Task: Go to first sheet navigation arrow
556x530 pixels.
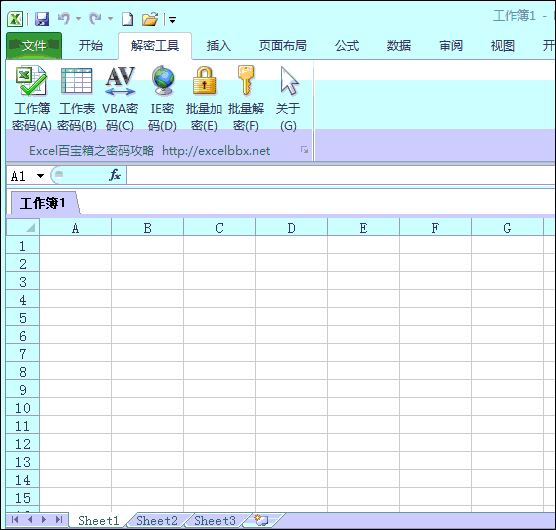Action: pos(15,520)
